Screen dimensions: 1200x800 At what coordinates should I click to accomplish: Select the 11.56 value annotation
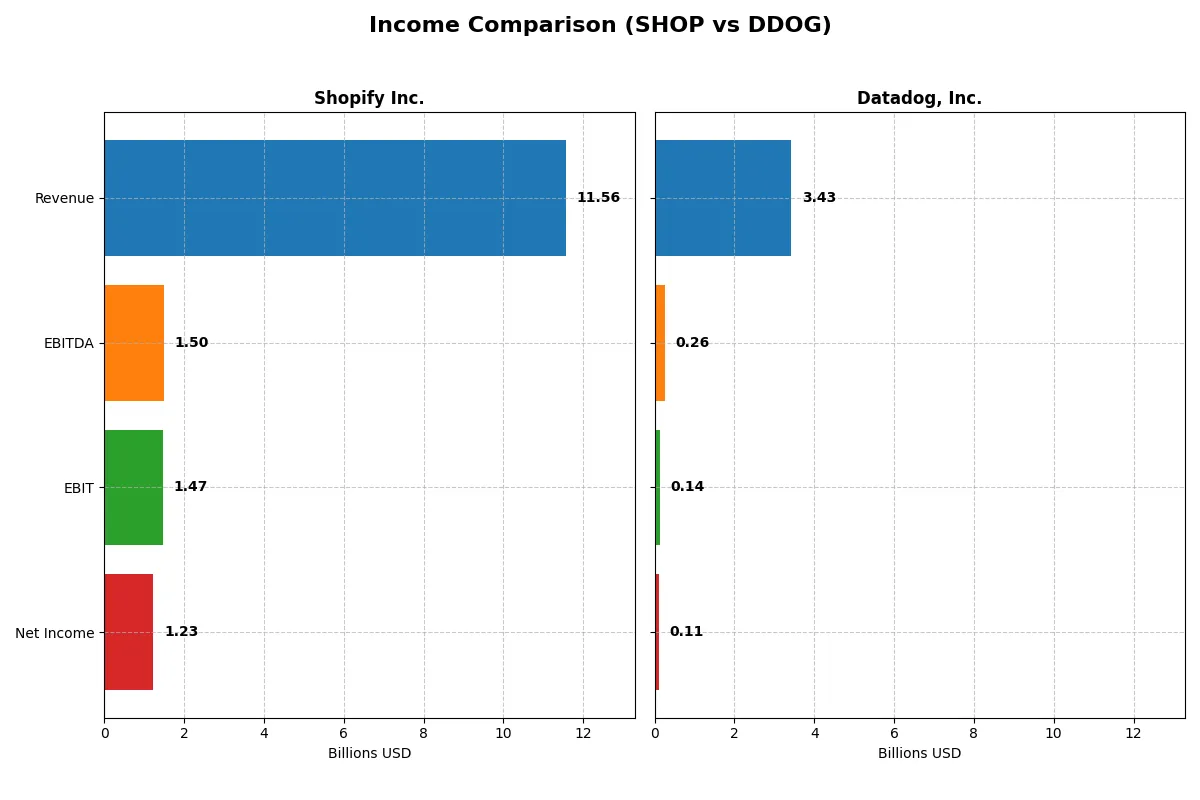(x=597, y=197)
